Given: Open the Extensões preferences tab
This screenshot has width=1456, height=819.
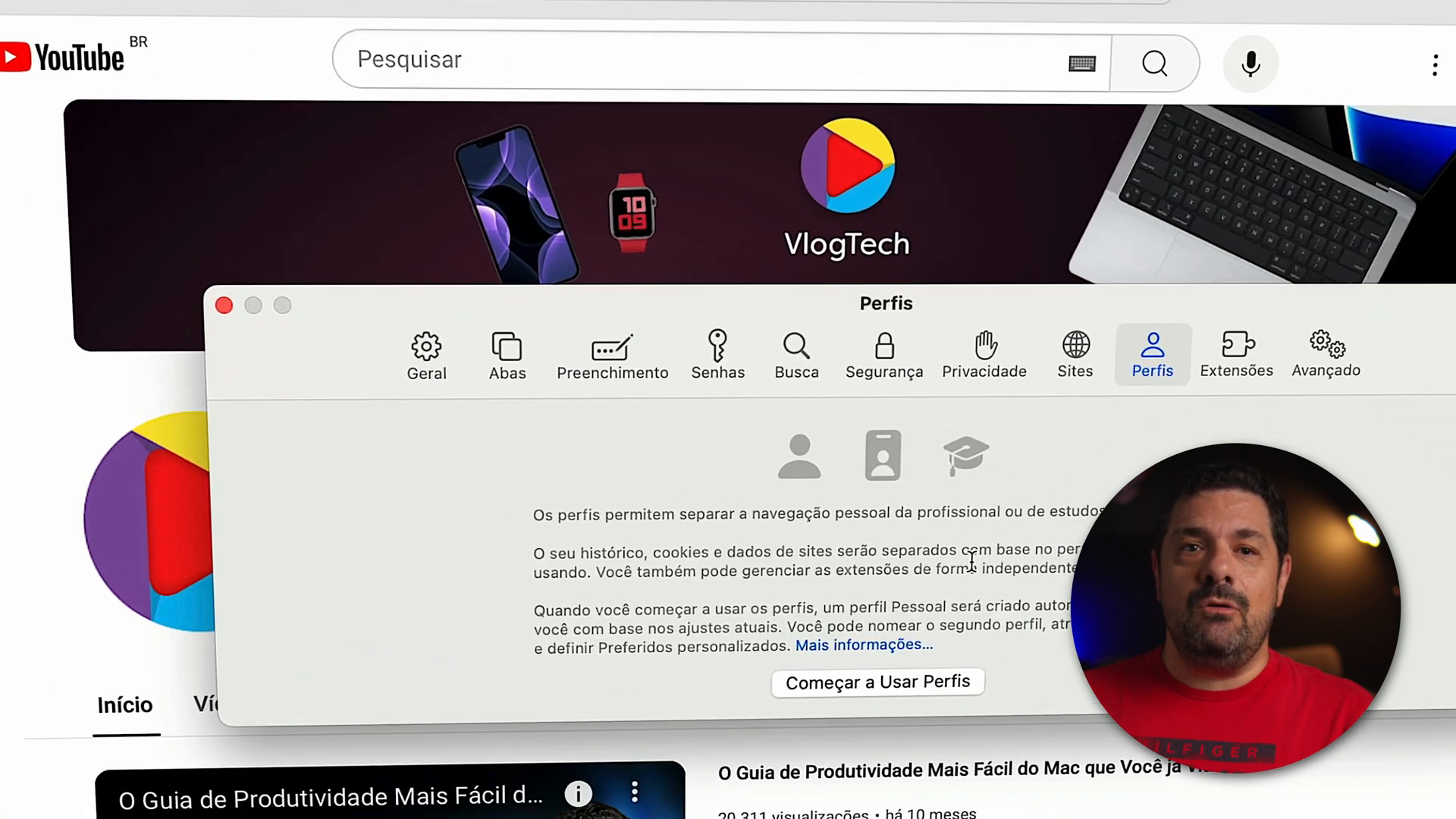Looking at the screenshot, I should click(1236, 353).
